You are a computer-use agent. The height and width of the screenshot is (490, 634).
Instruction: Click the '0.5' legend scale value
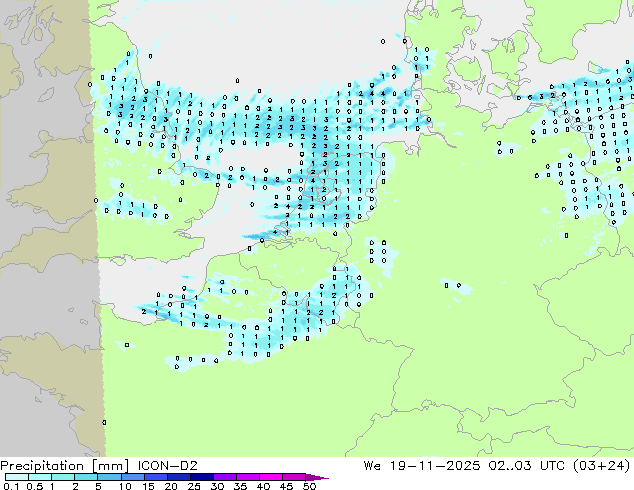coord(35,486)
